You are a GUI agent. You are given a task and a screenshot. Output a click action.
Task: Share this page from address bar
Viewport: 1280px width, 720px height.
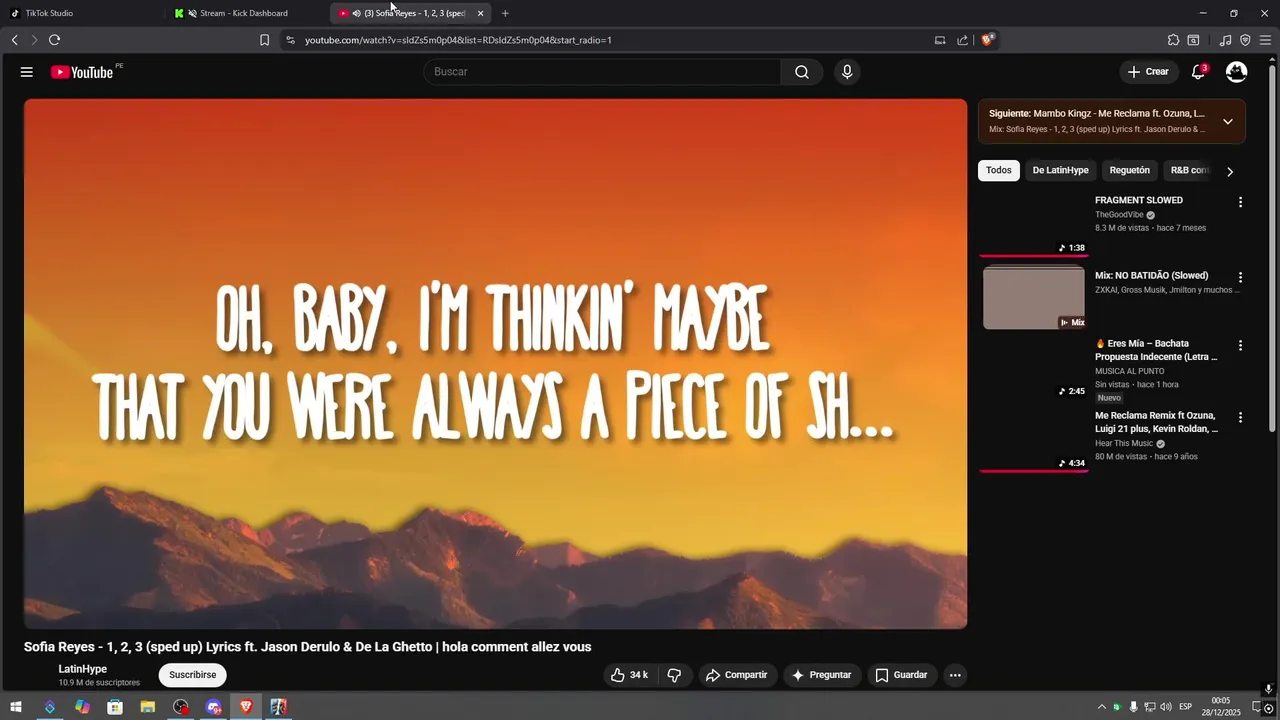coord(962,40)
